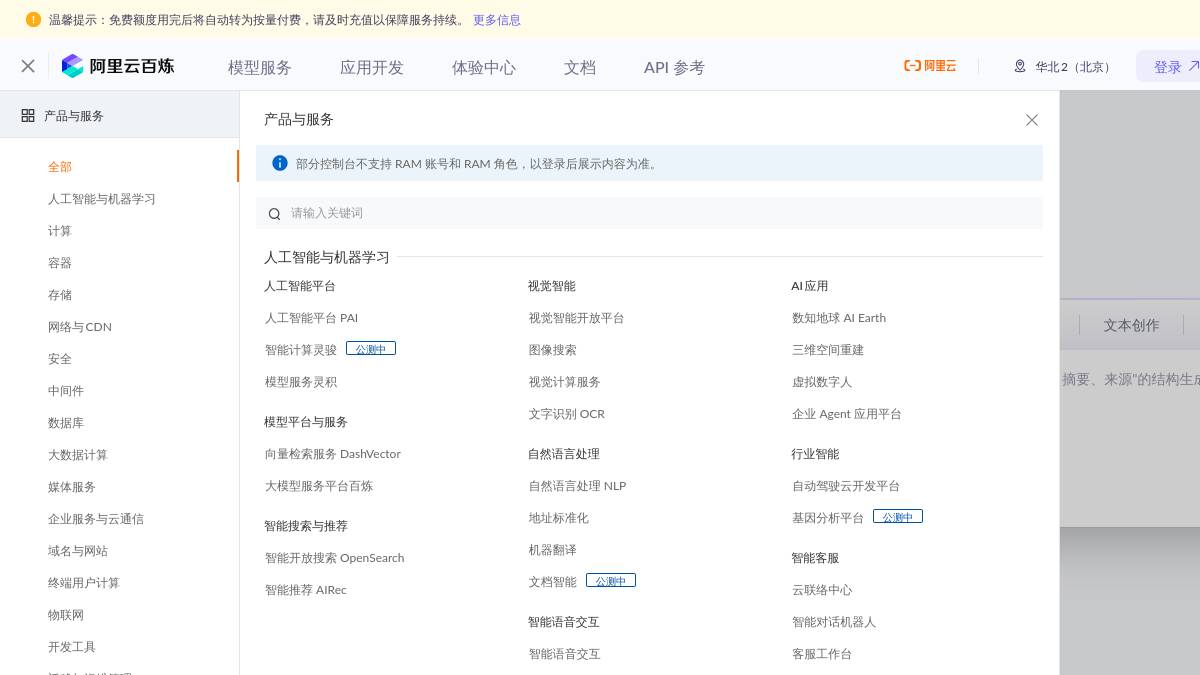Open 文字识别 OCR product link
This screenshot has width=1200, height=675.
coord(567,414)
